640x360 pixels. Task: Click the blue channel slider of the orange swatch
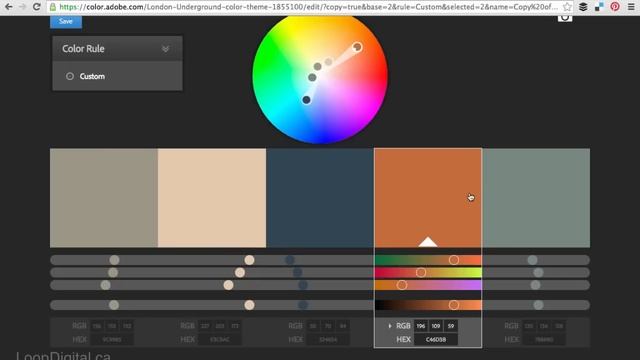(x=428, y=285)
